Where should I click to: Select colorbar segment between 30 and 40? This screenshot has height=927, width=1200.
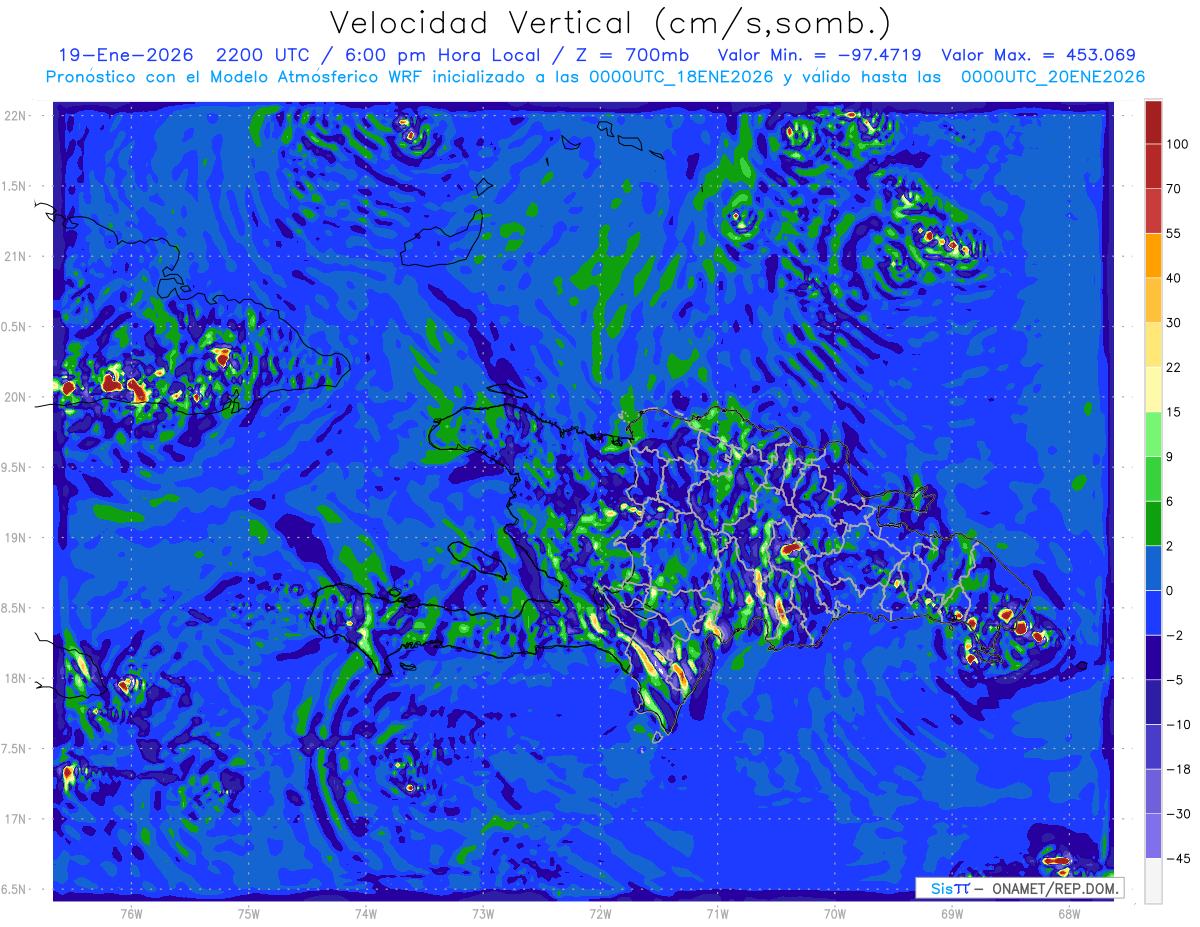(1154, 300)
